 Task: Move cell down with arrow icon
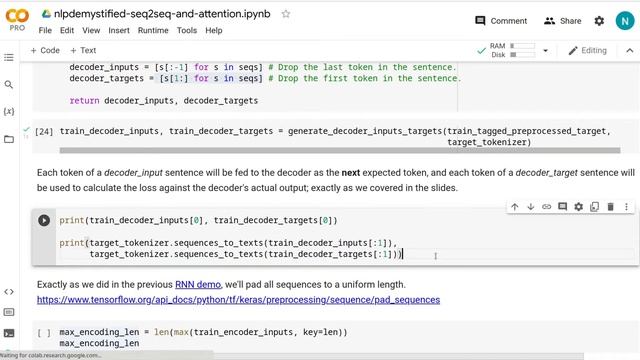coord(531,207)
